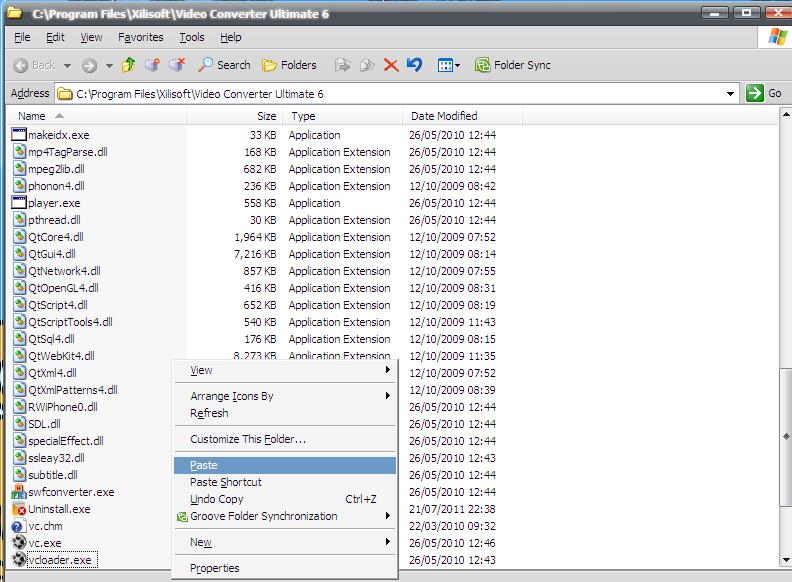Expand the Address bar dropdown list
792x582 pixels.
click(730, 94)
